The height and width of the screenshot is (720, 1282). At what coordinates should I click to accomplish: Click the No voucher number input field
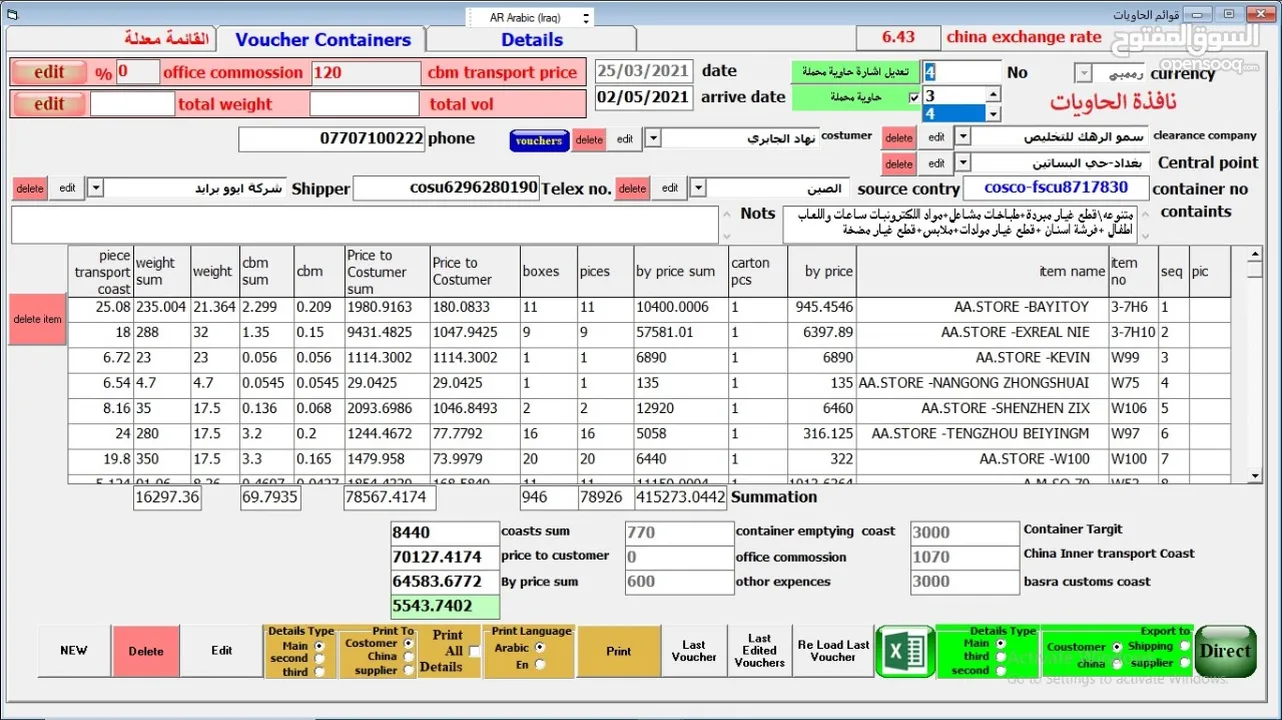click(961, 72)
